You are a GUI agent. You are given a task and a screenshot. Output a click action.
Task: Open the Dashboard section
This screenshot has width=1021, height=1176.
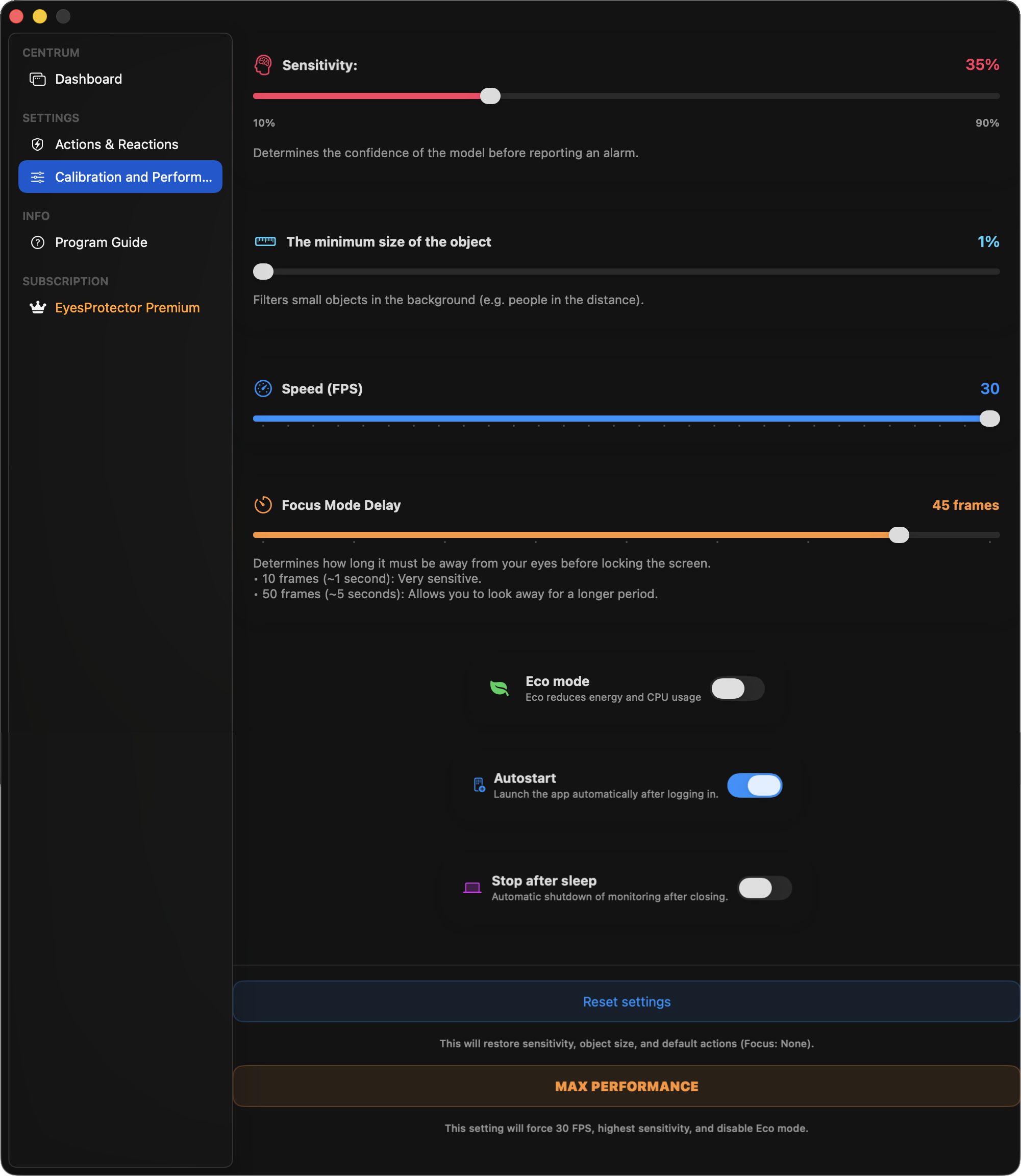coord(88,79)
